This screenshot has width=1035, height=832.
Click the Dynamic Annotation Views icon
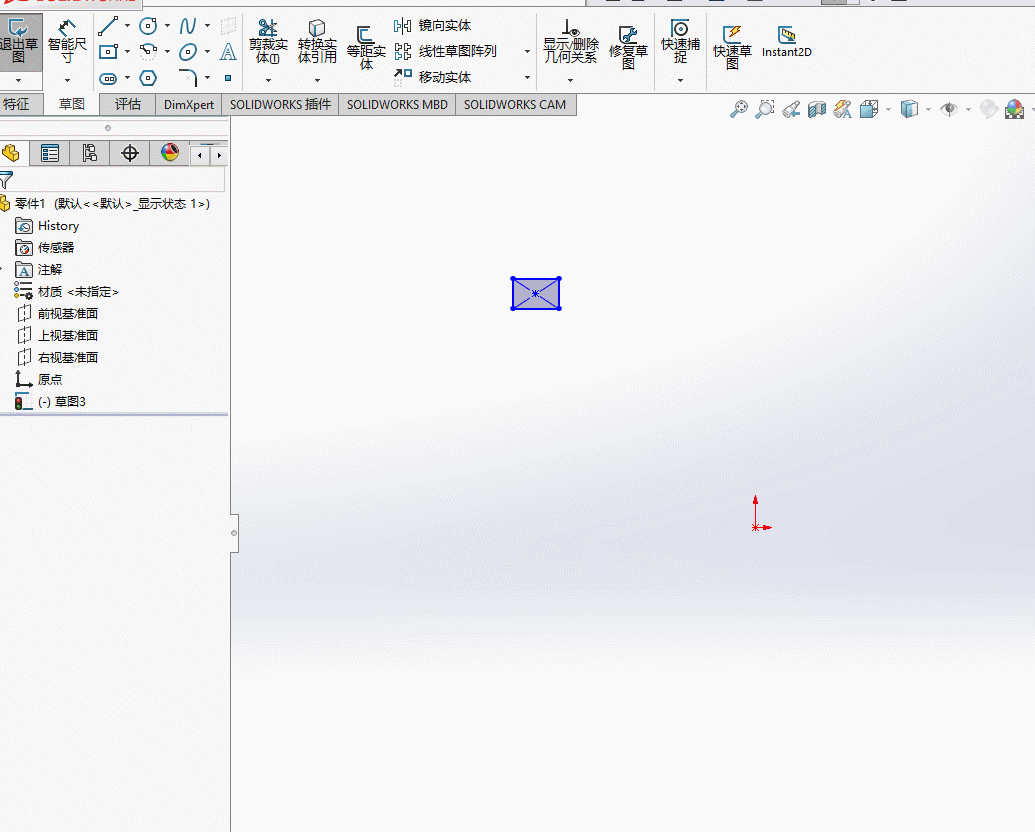pyautogui.click(x=843, y=109)
